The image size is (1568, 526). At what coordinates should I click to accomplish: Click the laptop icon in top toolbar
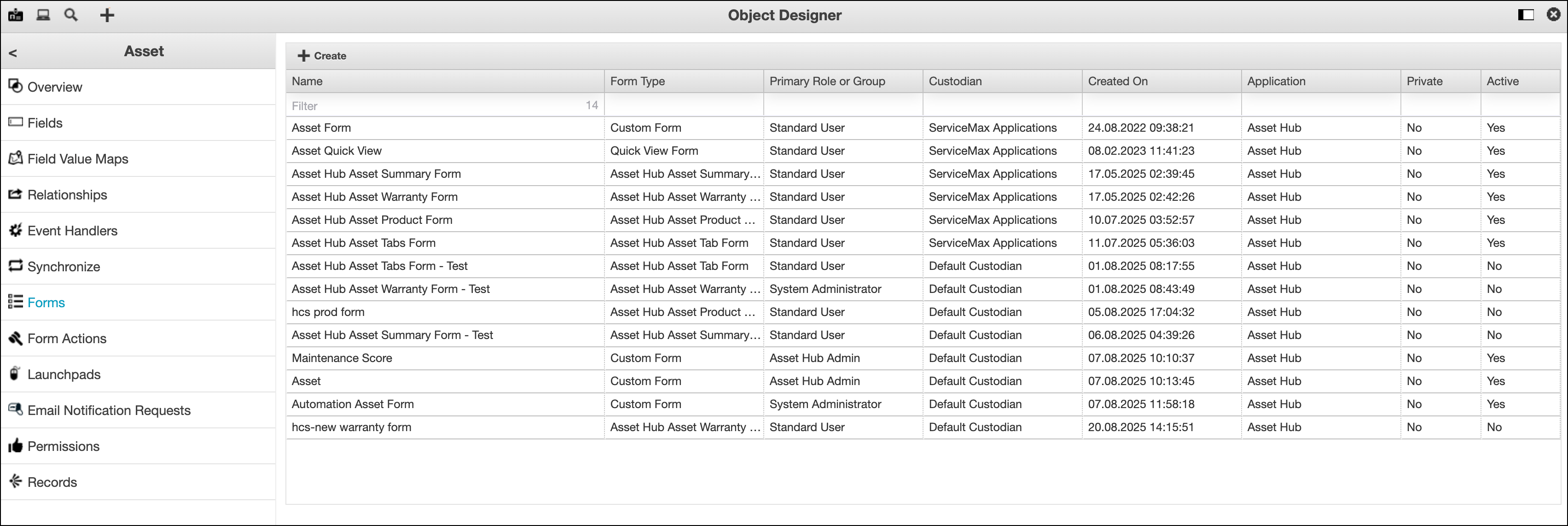click(43, 15)
